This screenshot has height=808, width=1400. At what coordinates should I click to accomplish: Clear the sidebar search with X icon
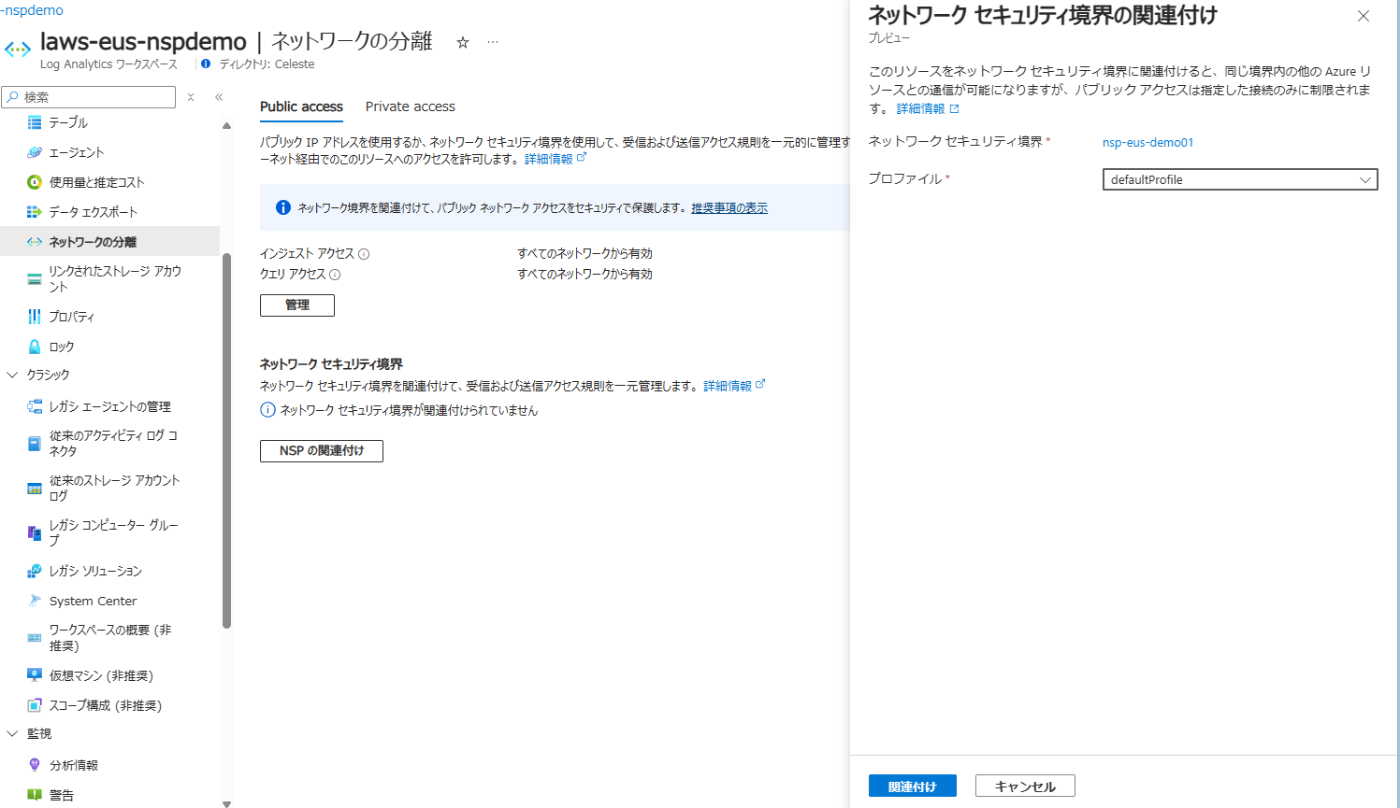click(191, 97)
